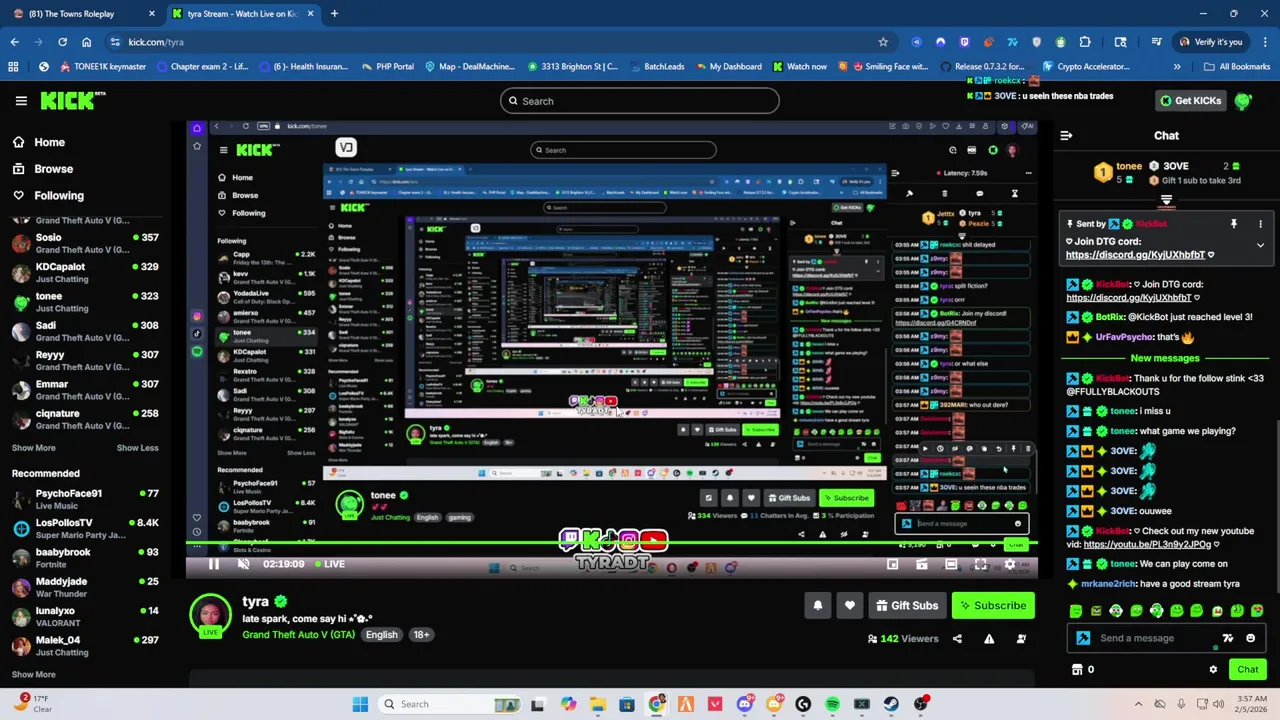Click the green KICK logo
This screenshot has height=720, width=1280.
coord(73,100)
